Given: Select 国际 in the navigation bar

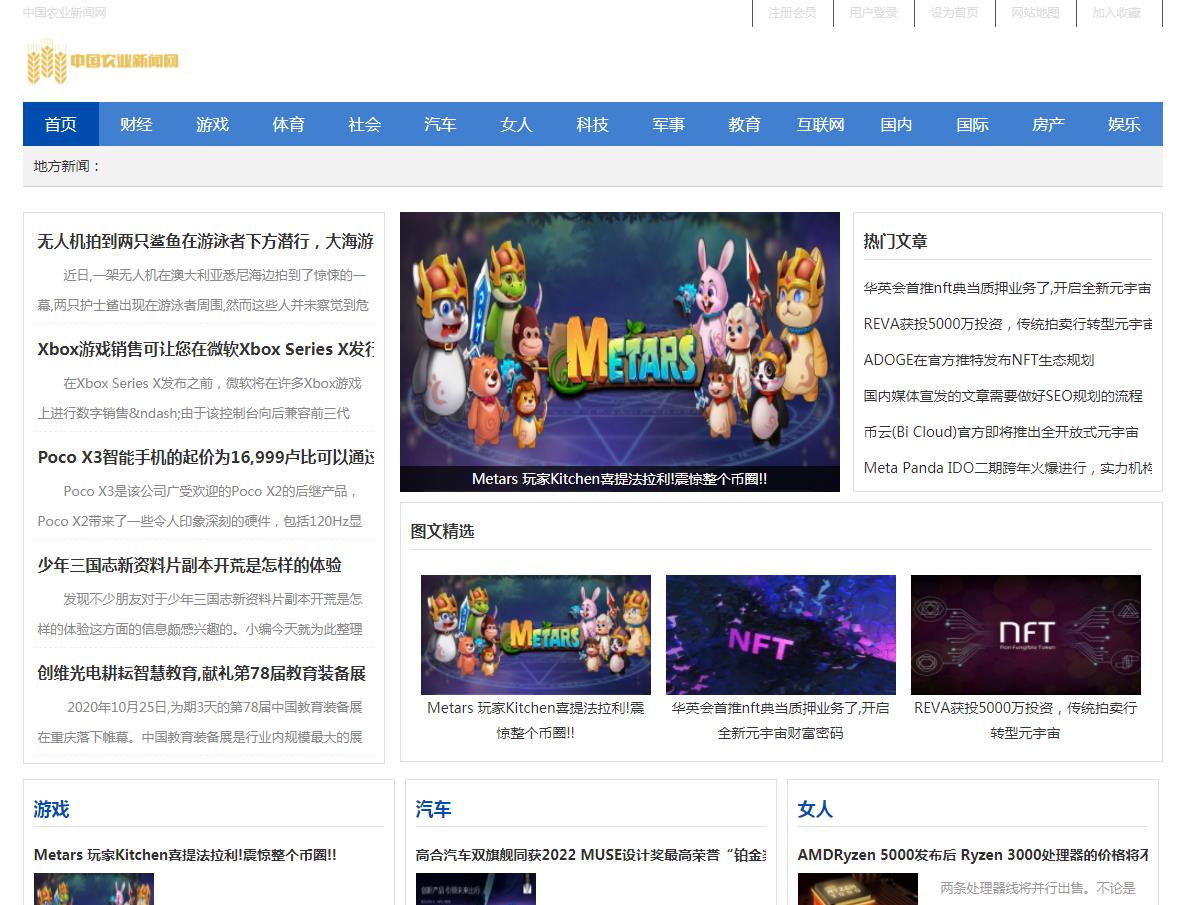Looking at the screenshot, I should pyautogui.click(x=973, y=124).
